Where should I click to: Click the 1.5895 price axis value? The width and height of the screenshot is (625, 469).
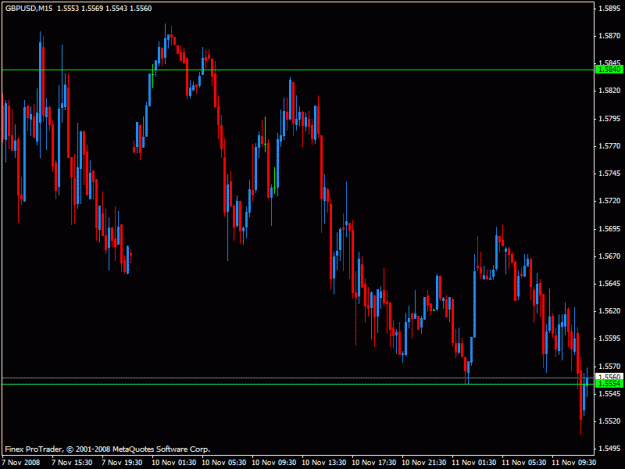tap(609, 8)
